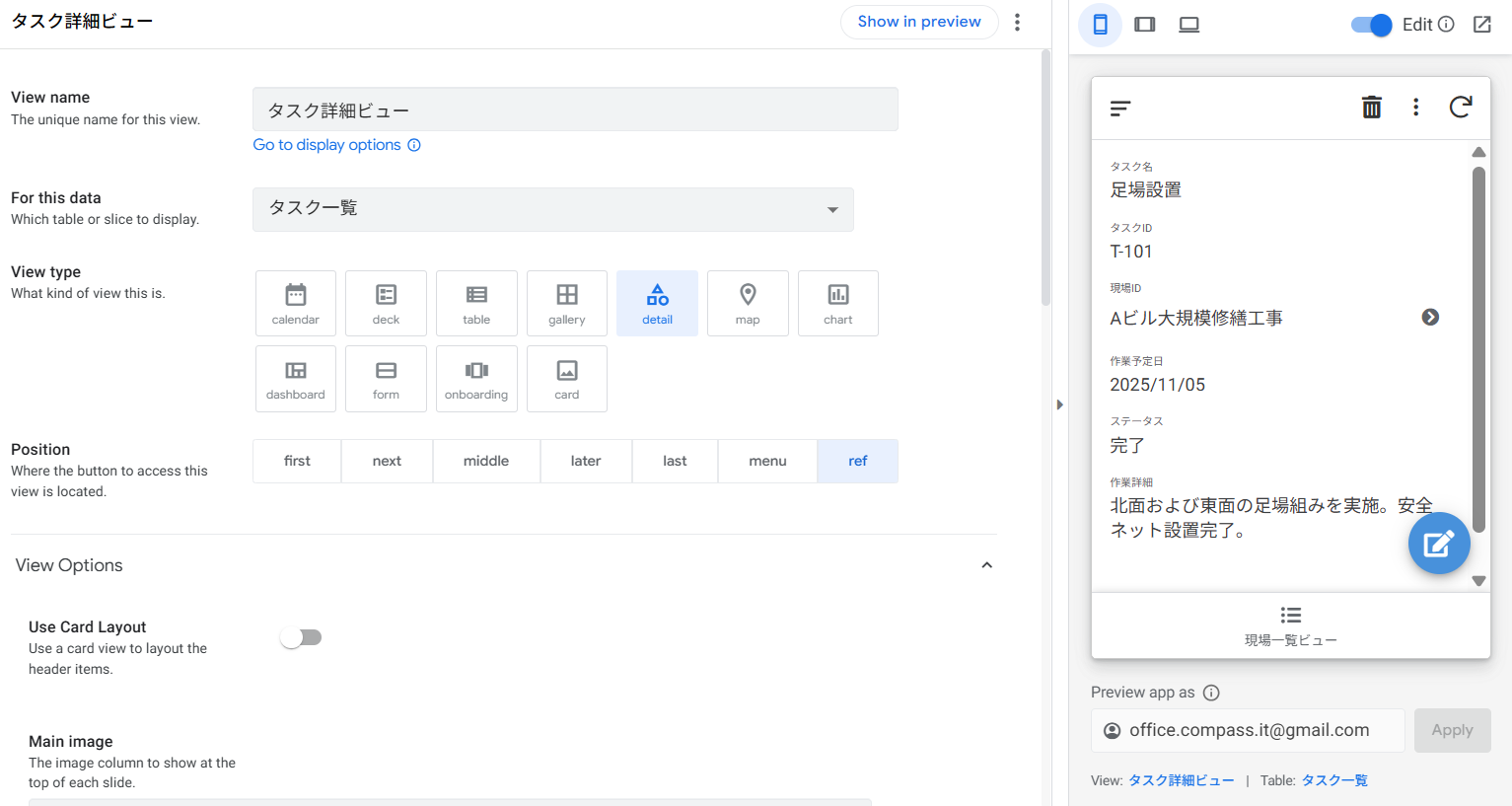
Task: Collapse the View Options section
Action: pos(986,565)
